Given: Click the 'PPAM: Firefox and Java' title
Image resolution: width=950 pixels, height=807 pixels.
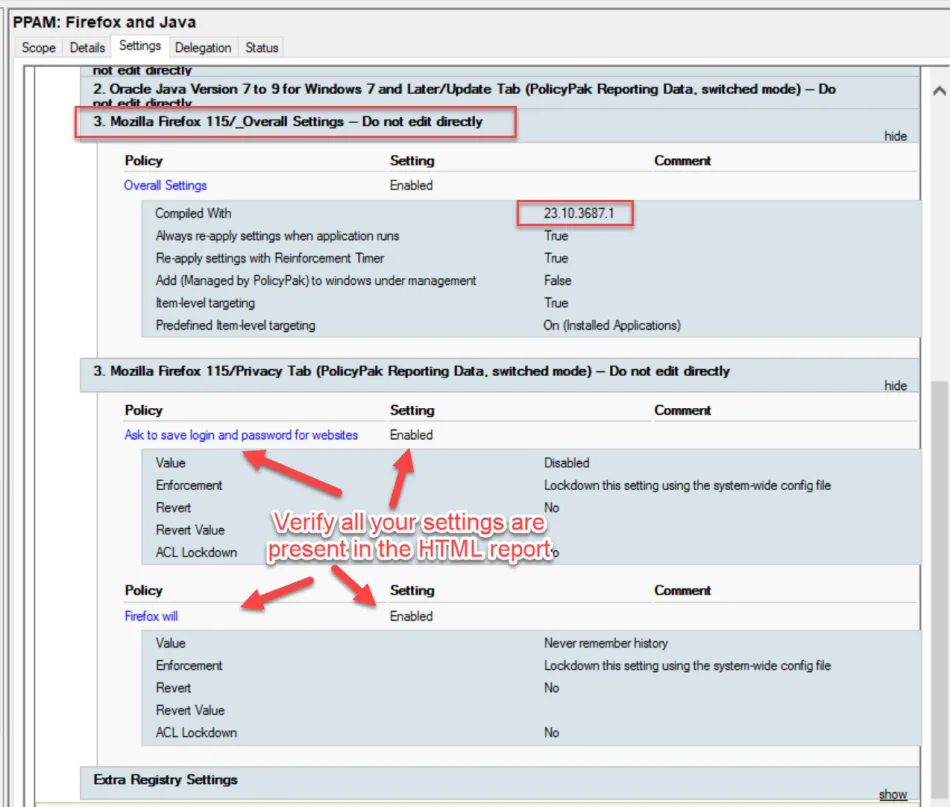Looking at the screenshot, I should click(x=104, y=21).
